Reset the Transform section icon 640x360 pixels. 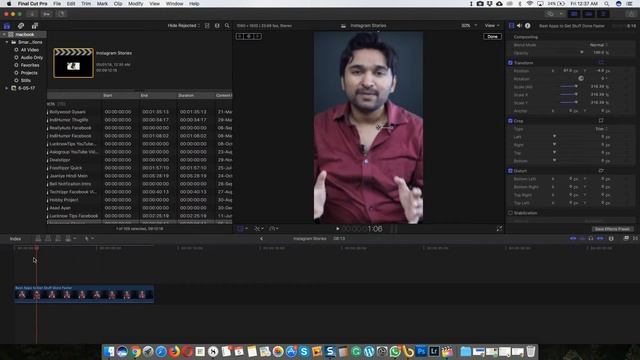click(601, 63)
